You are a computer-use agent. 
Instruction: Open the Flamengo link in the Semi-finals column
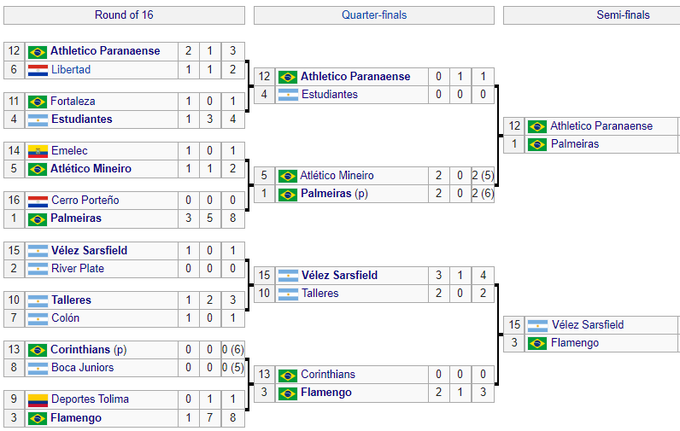click(574, 343)
